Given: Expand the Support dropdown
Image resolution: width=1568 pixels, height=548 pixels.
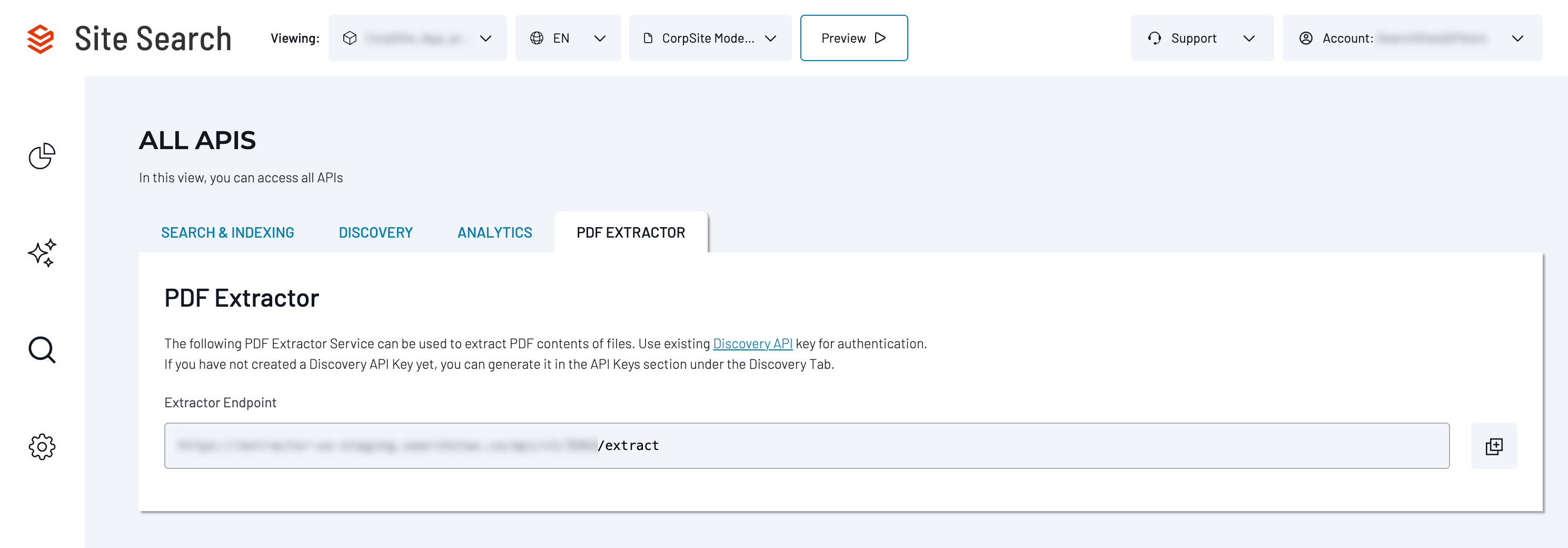Looking at the screenshot, I should [x=1202, y=38].
